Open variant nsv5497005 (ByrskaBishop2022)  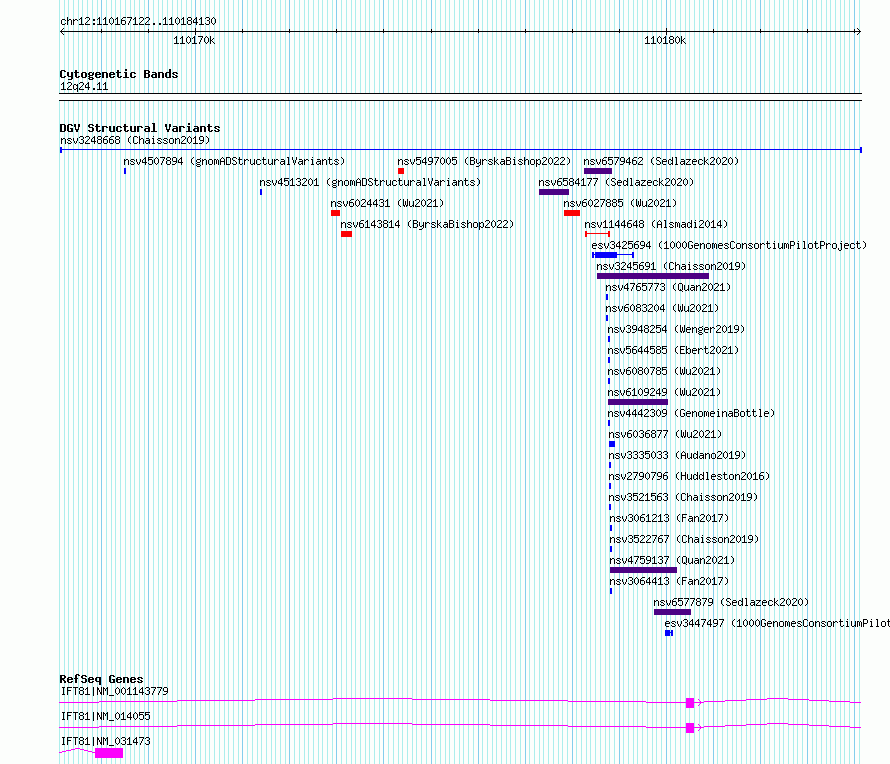tap(484, 161)
